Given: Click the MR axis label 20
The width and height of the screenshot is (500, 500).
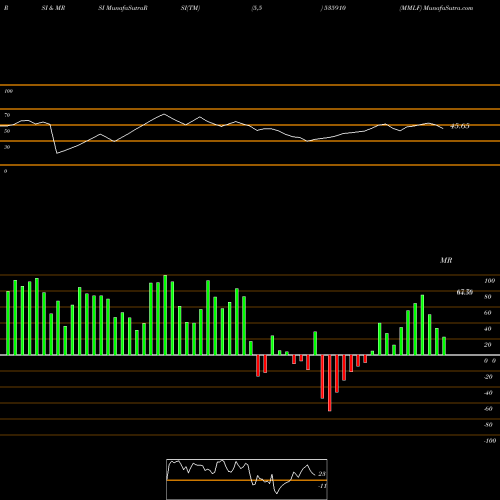Looking at the screenshot, I should pos(488,345).
